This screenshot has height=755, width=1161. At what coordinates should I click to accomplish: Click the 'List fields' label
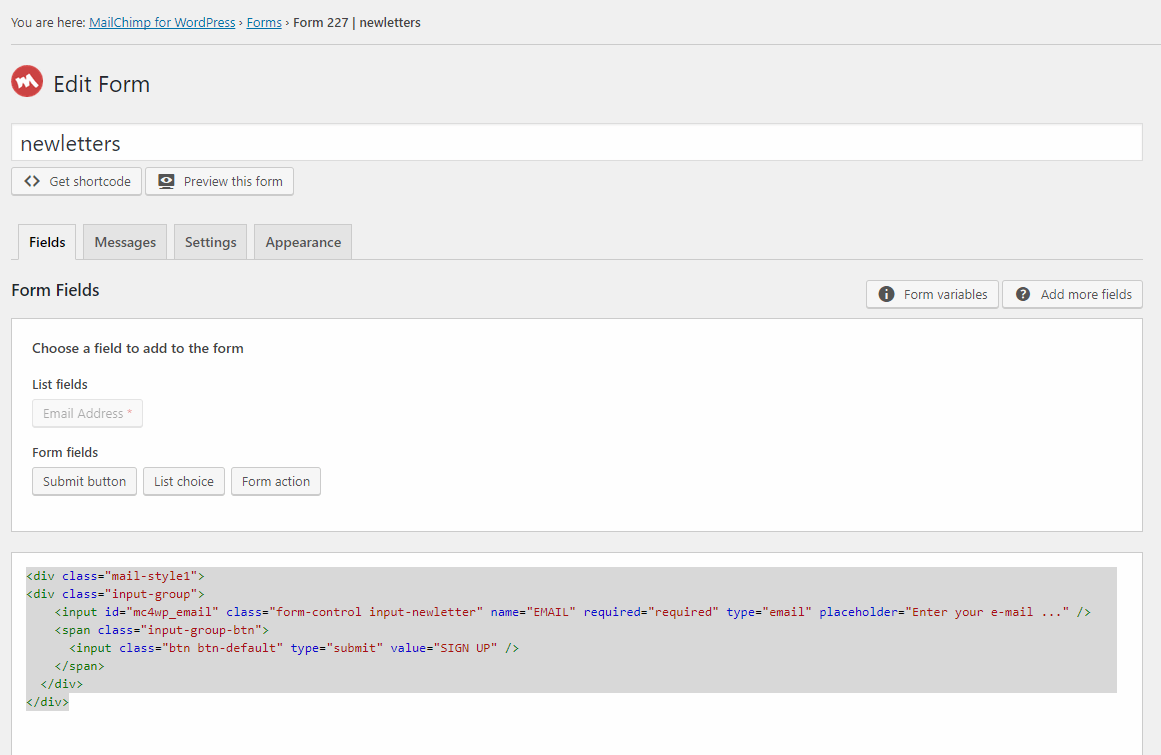(60, 385)
